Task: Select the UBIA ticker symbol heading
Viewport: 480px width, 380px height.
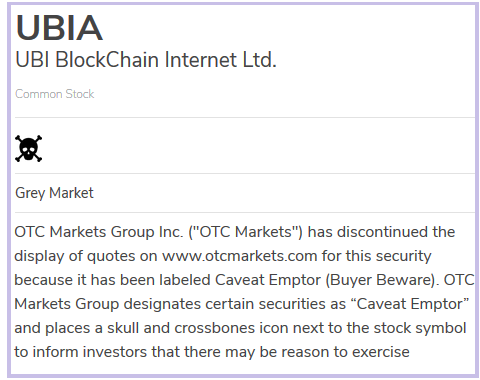Action: (59, 28)
